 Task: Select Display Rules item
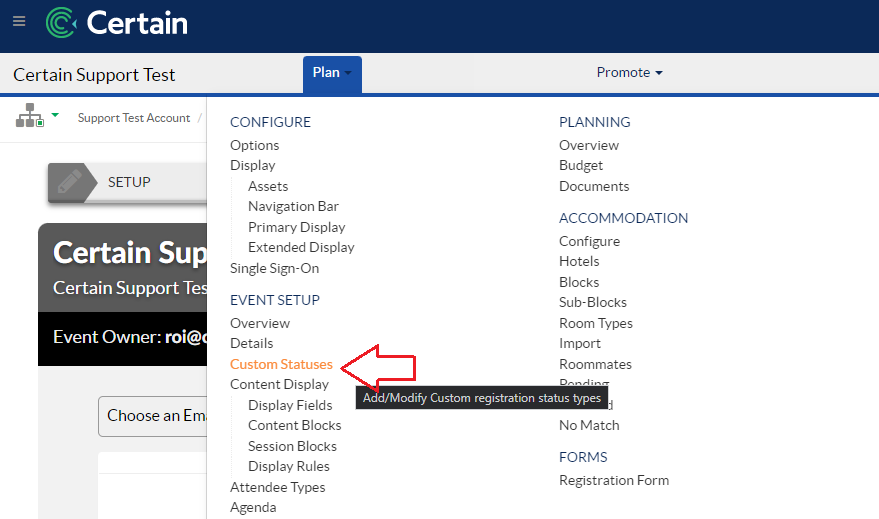289,466
